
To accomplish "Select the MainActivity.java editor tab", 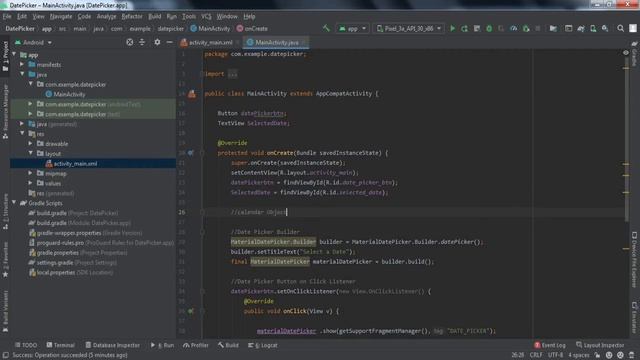I will point(276,42).
